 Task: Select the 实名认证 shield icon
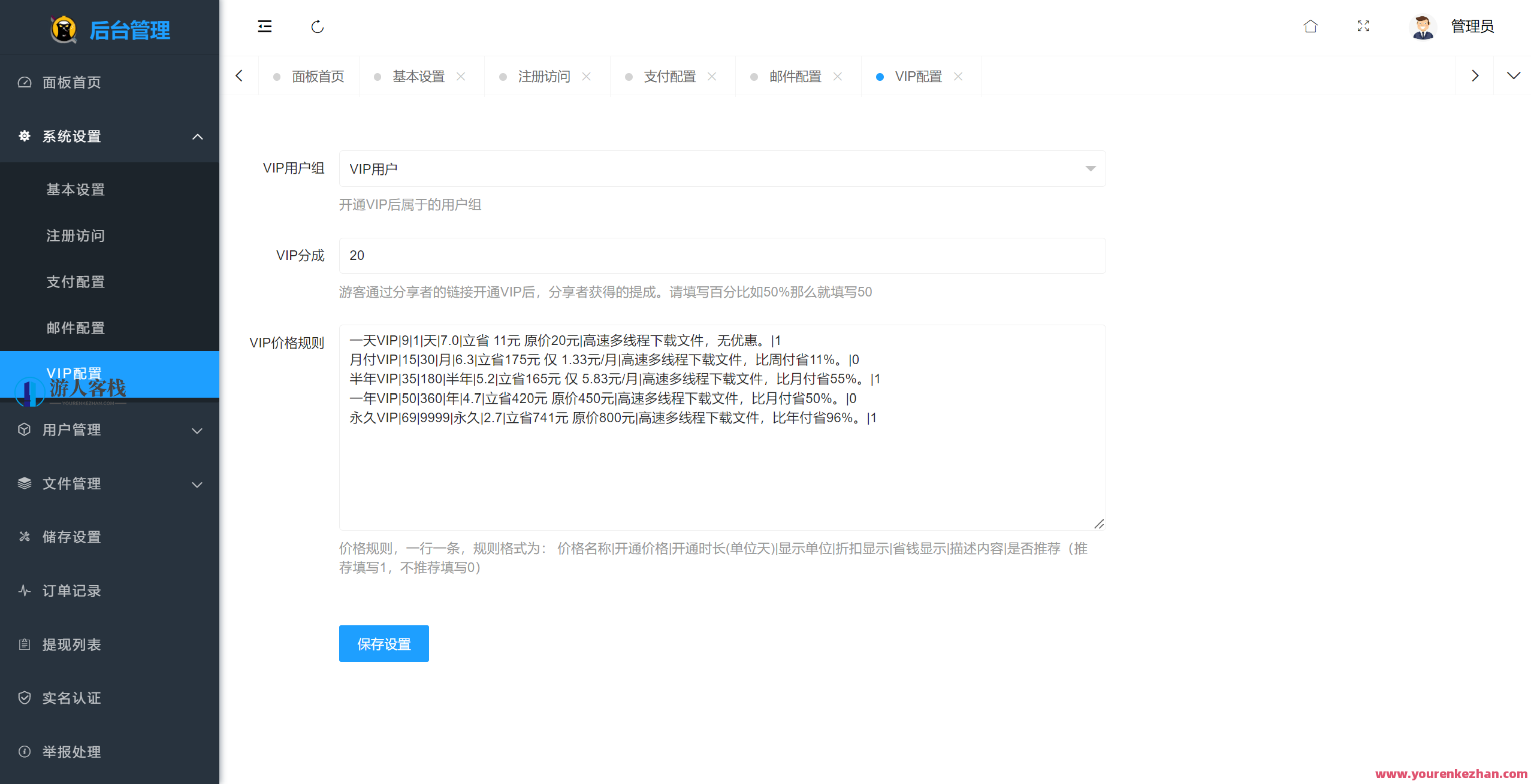point(25,698)
